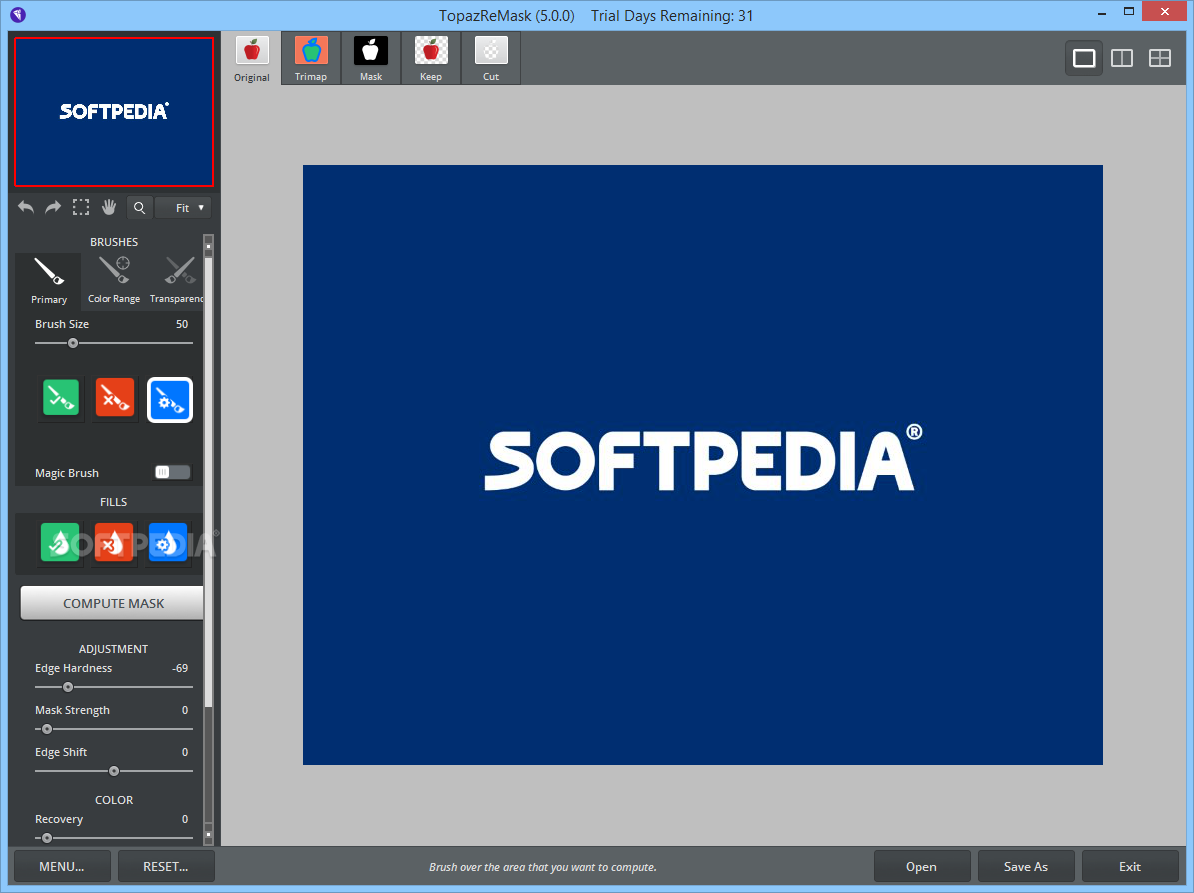
Task: Click the Exit button
Action: [1130, 866]
